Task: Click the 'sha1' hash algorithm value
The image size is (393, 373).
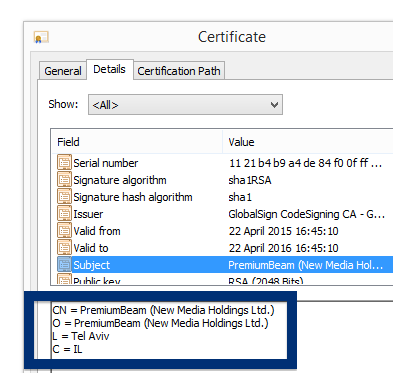Action: pyautogui.click(x=240, y=197)
